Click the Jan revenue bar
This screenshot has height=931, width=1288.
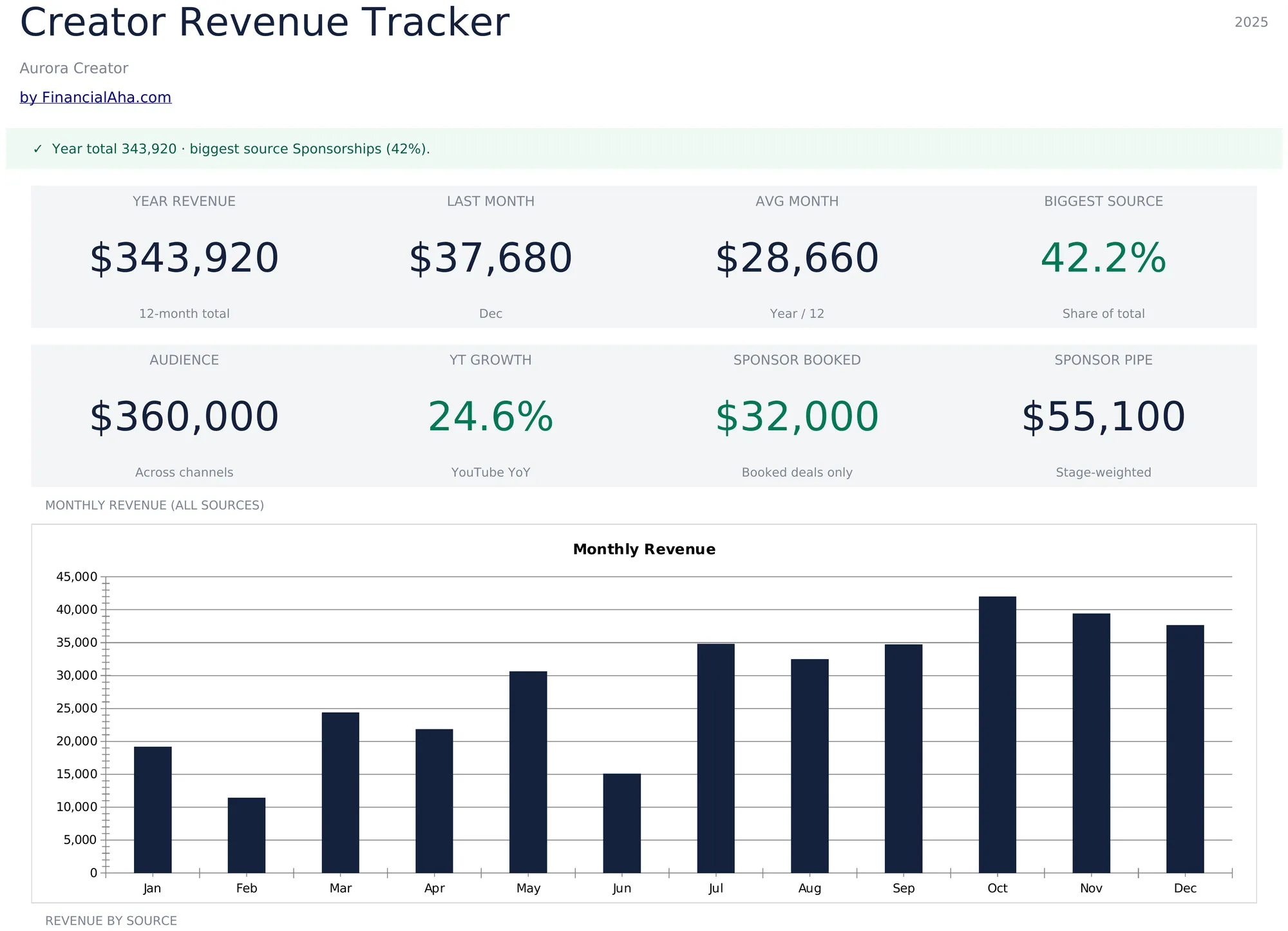(x=153, y=810)
